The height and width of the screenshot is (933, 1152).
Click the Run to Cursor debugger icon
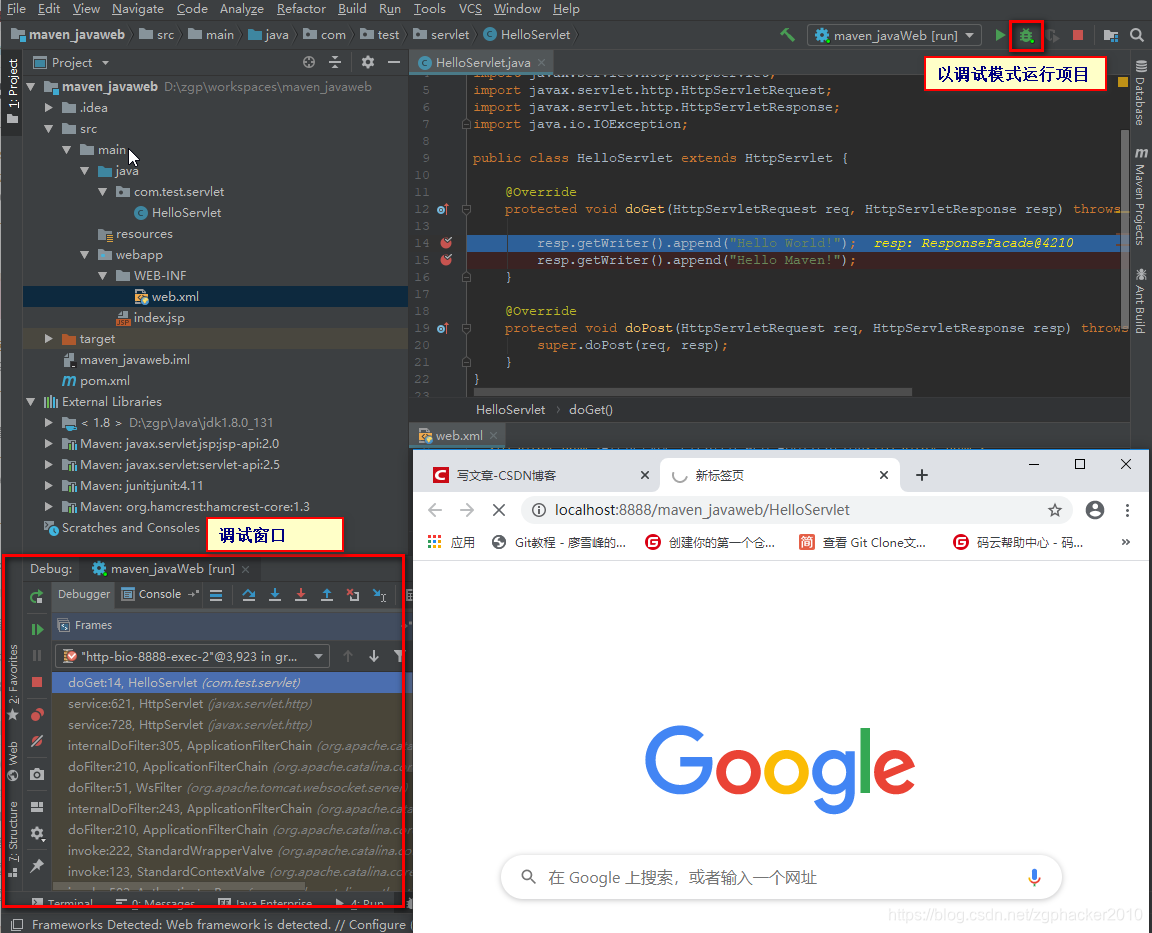(379, 595)
